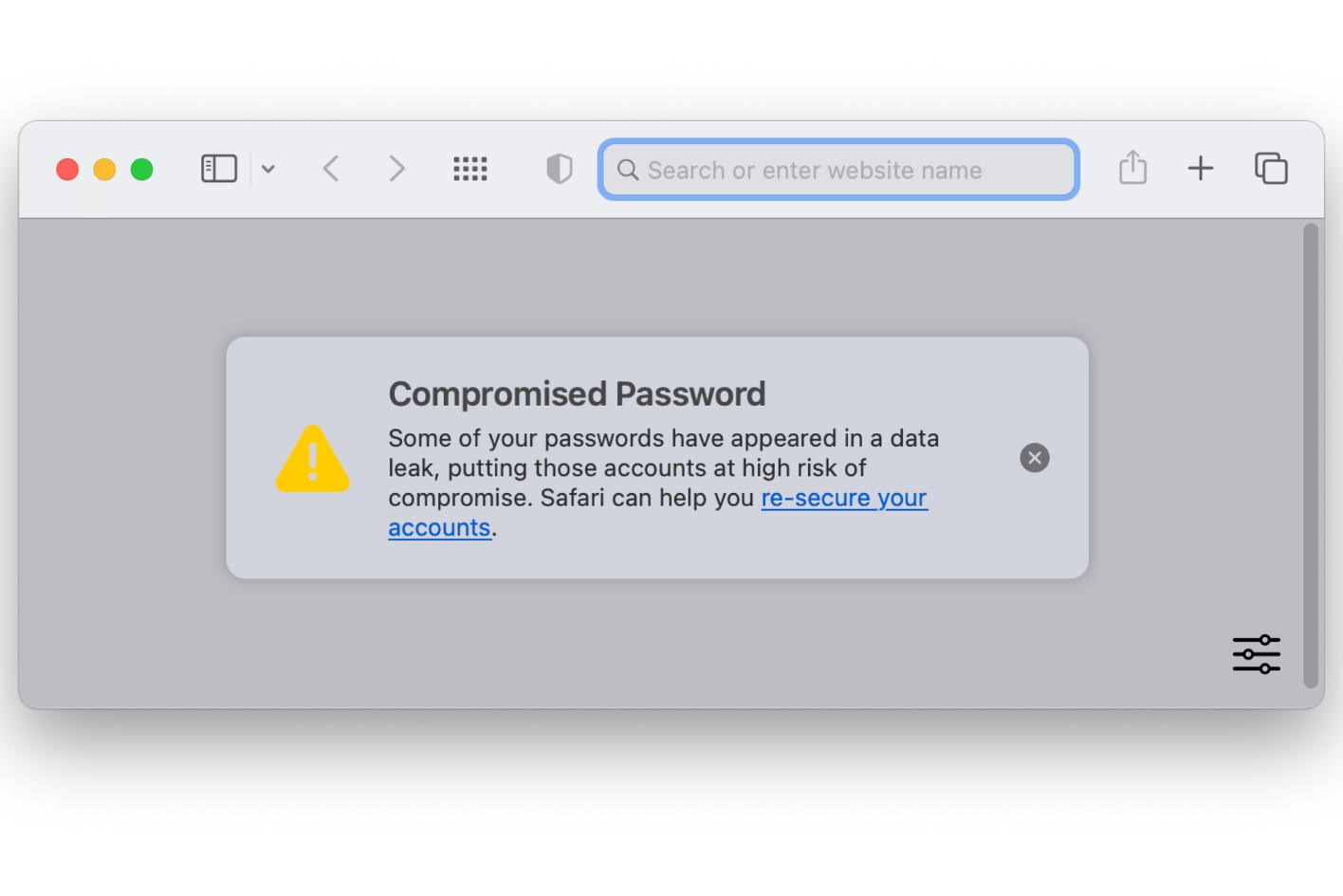Navigate forward using the forward arrow

click(396, 168)
